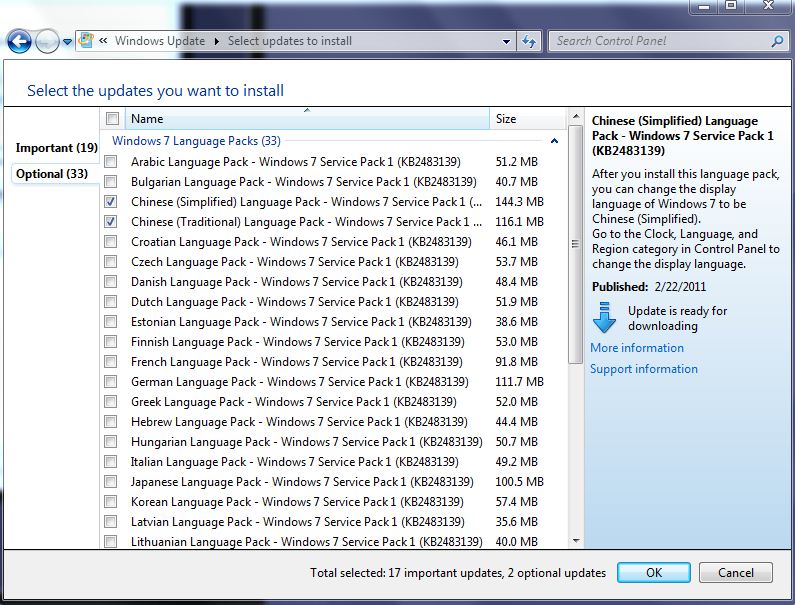The height and width of the screenshot is (605, 795).
Task: Click the blue download arrow icon
Action: point(604,318)
